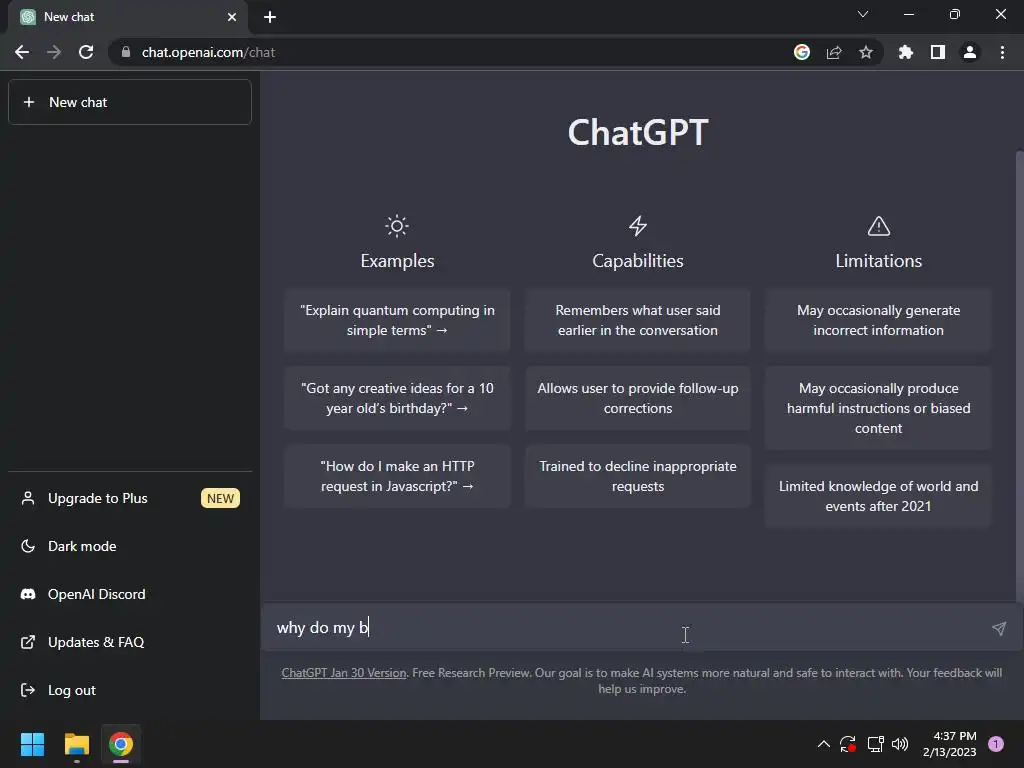The image size is (1024, 768).
Task: Send the message with paper plane icon
Action: pyautogui.click(x=999, y=628)
